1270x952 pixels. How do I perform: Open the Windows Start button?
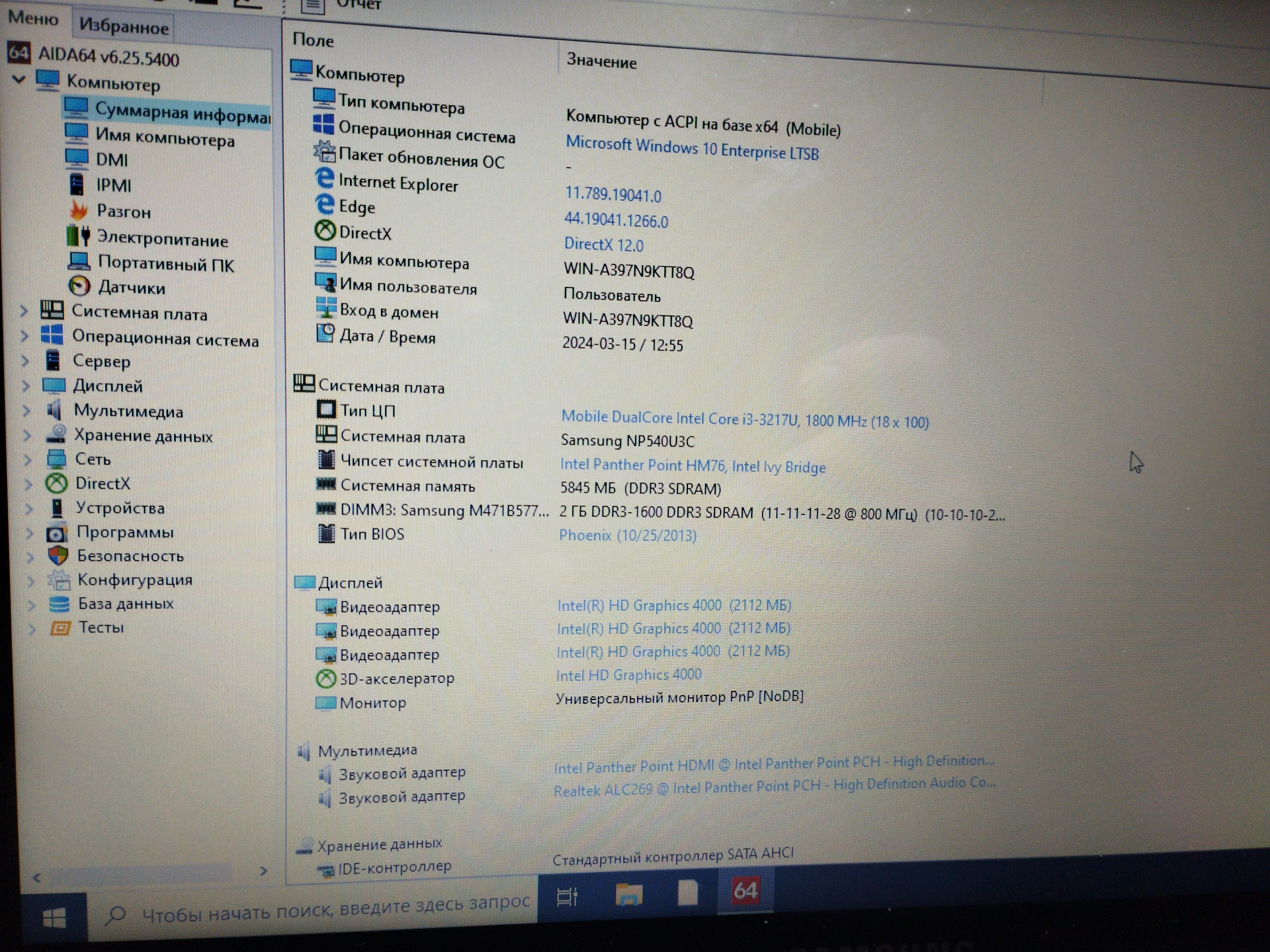(54, 918)
